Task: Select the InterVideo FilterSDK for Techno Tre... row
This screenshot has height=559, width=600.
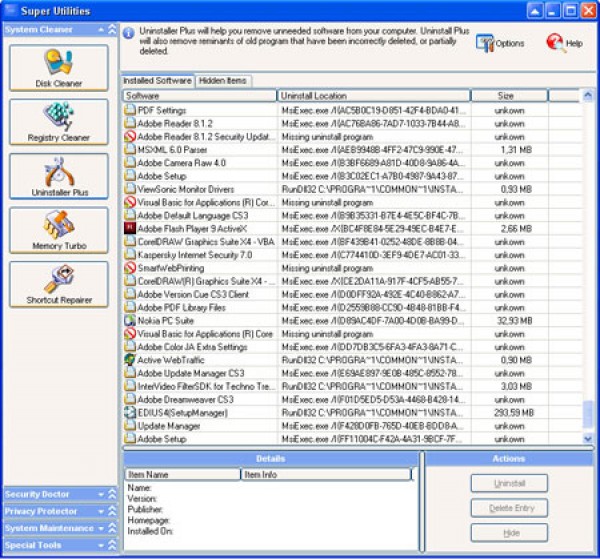Action: click(353, 386)
